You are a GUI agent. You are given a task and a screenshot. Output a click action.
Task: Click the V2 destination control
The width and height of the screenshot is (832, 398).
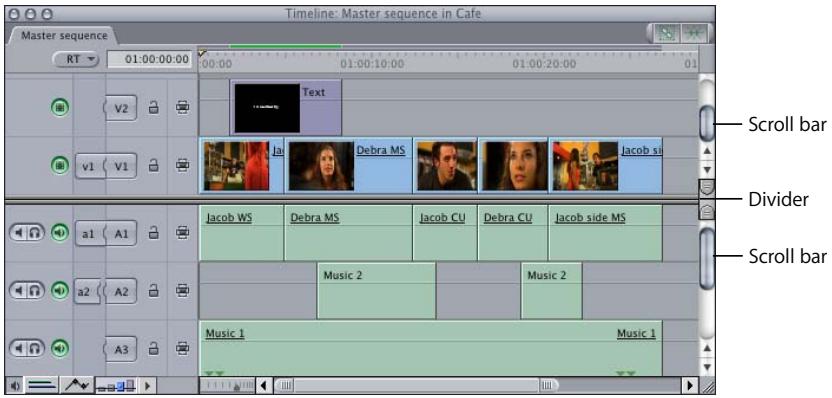click(120, 108)
